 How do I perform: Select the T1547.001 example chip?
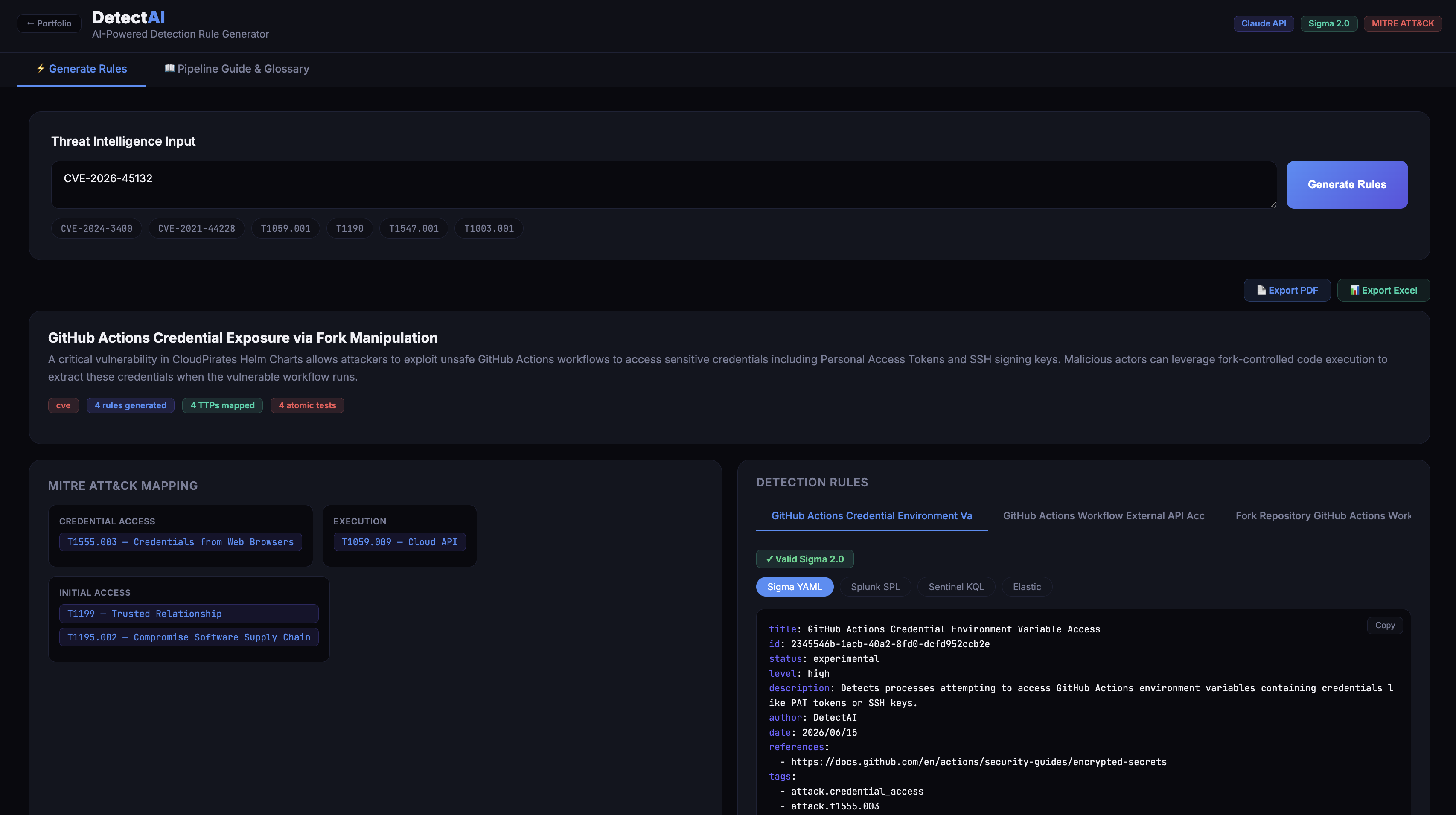[414, 228]
